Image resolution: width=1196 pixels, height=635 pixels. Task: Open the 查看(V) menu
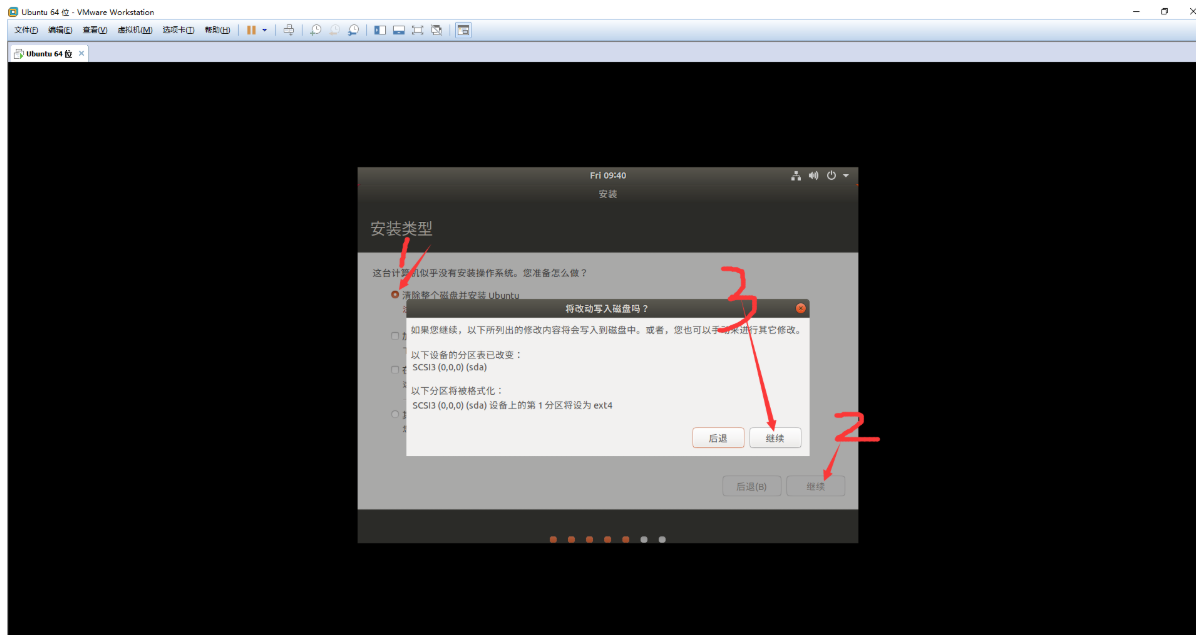pos(95,30)
